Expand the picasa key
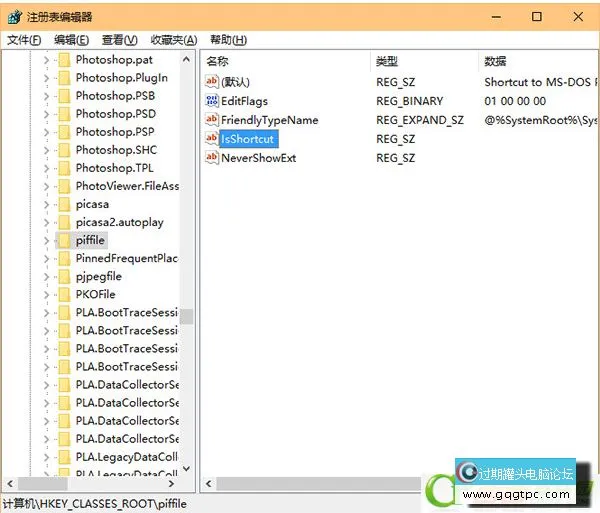This screenshot has width=600, height=513. pos(46,205)
